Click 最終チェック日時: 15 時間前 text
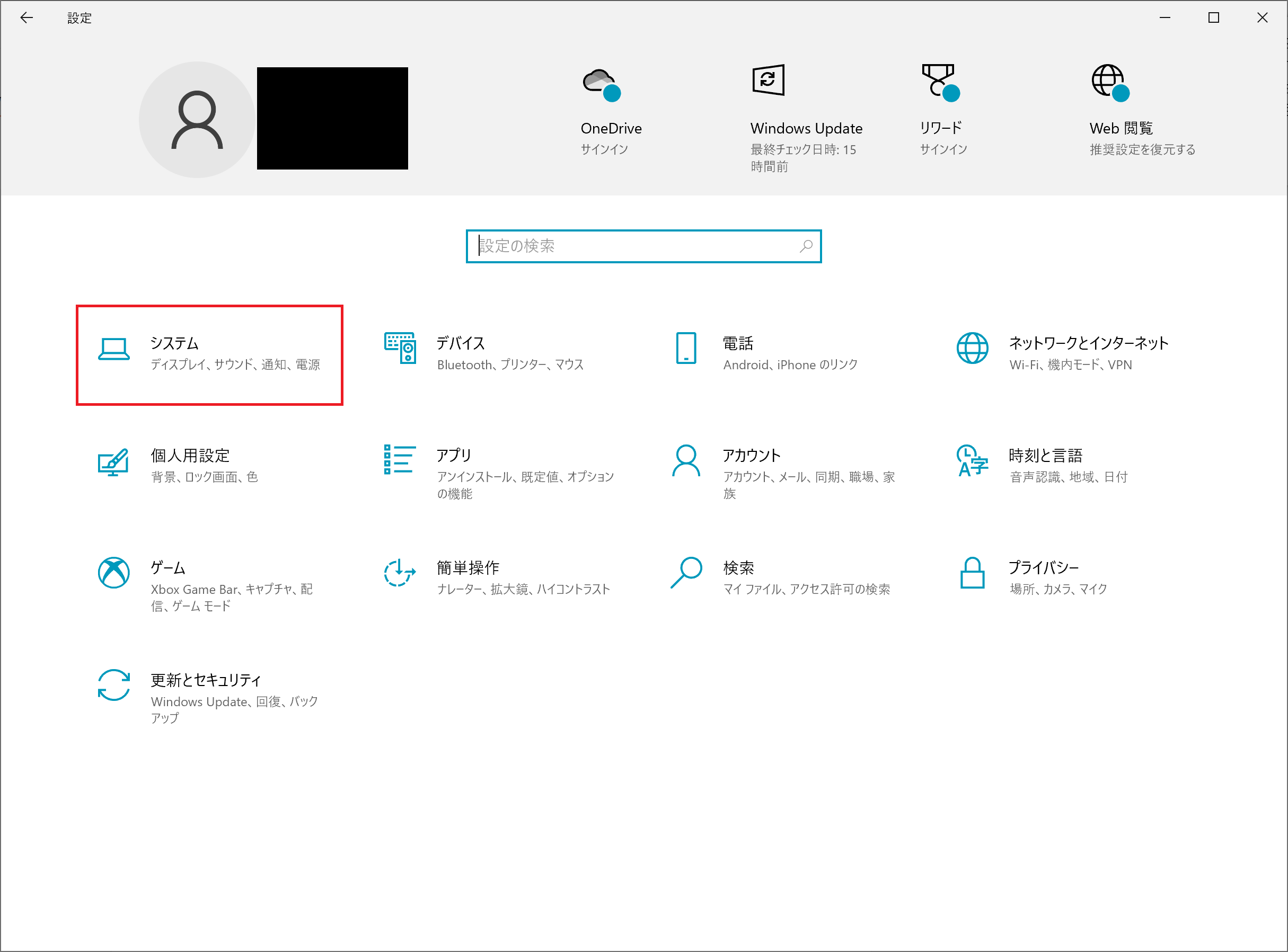The image size is (1288, 952). tap(804, 158)
